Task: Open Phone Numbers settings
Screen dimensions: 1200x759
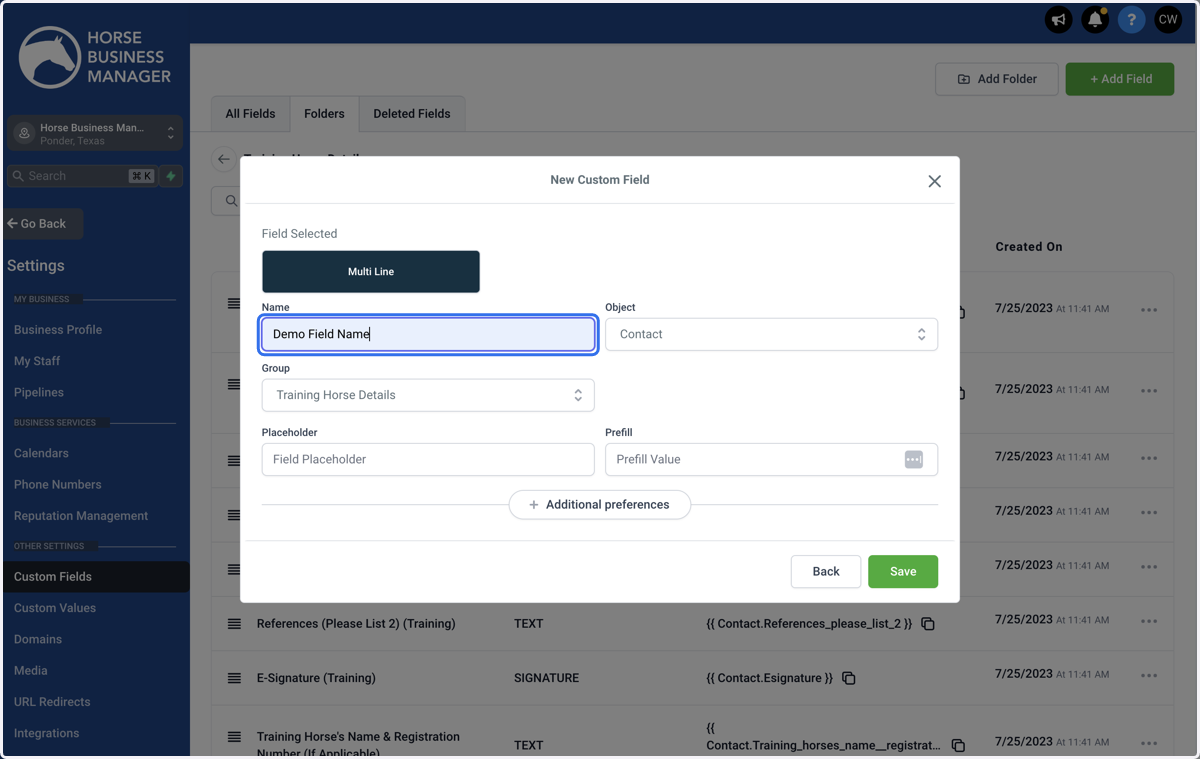Action: [x=58, y=484]
